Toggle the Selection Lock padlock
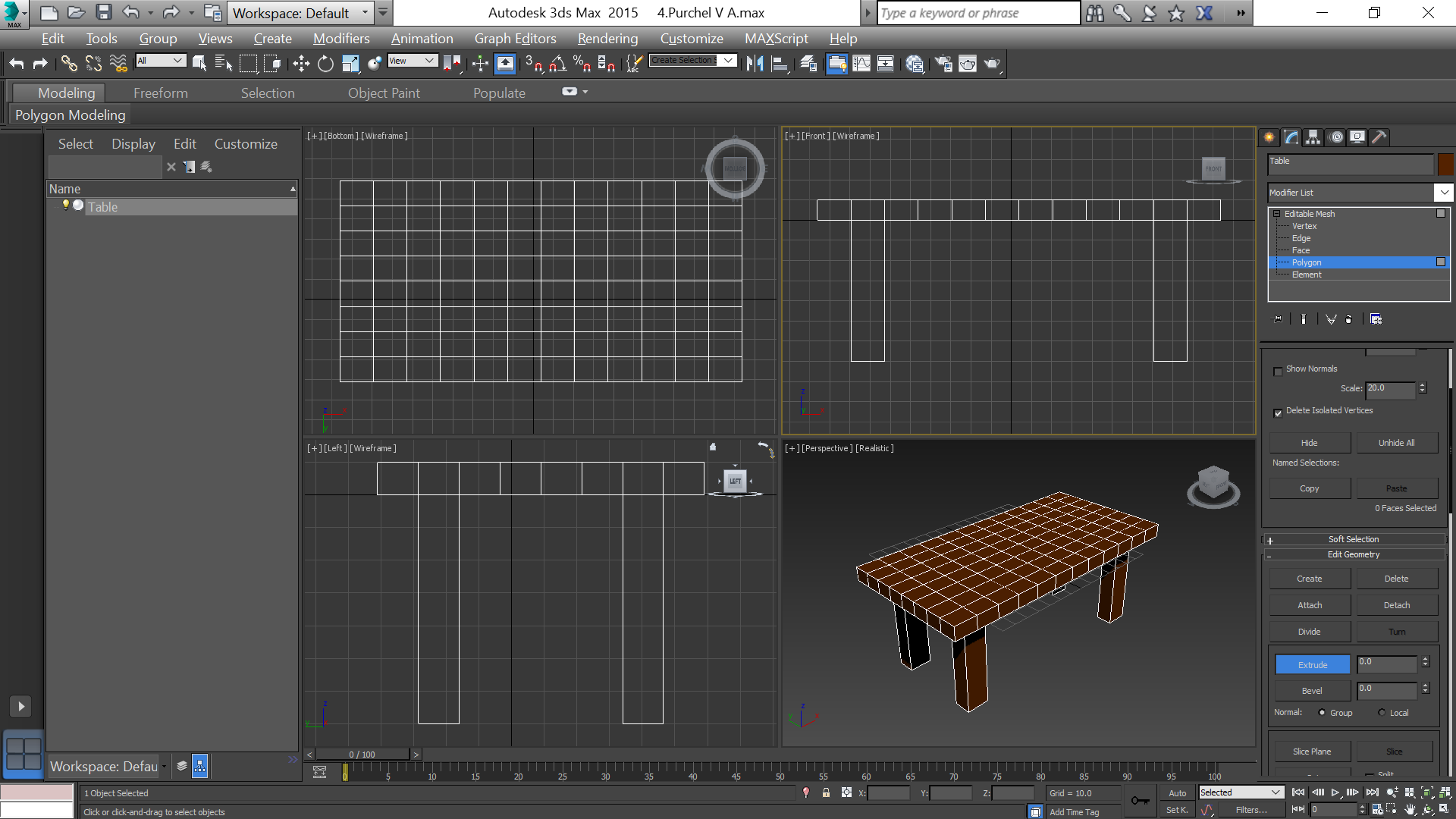The width and height of the screenshot is (1456, 819). (826, 792)
